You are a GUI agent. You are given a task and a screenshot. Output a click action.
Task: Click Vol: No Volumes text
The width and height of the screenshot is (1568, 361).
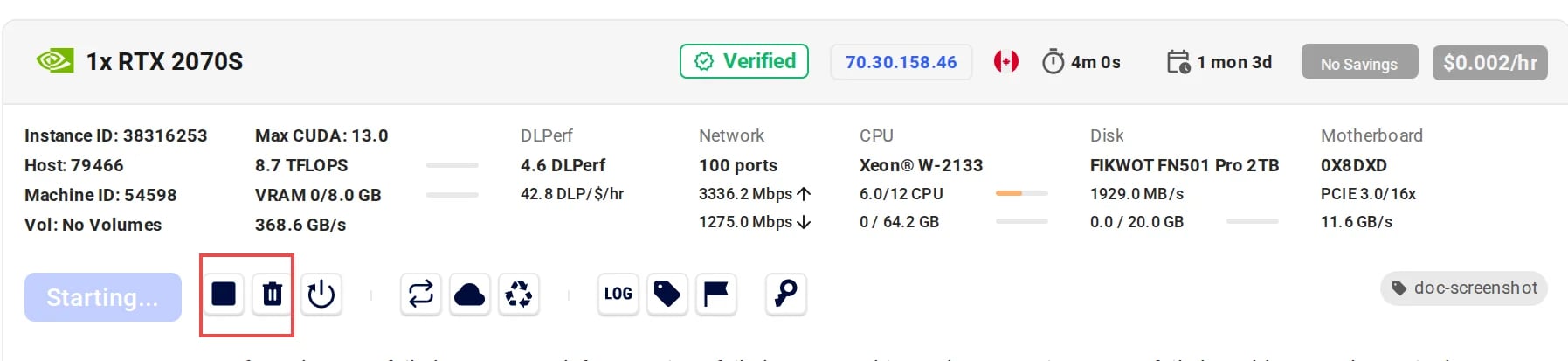click(x=93, y=225)
